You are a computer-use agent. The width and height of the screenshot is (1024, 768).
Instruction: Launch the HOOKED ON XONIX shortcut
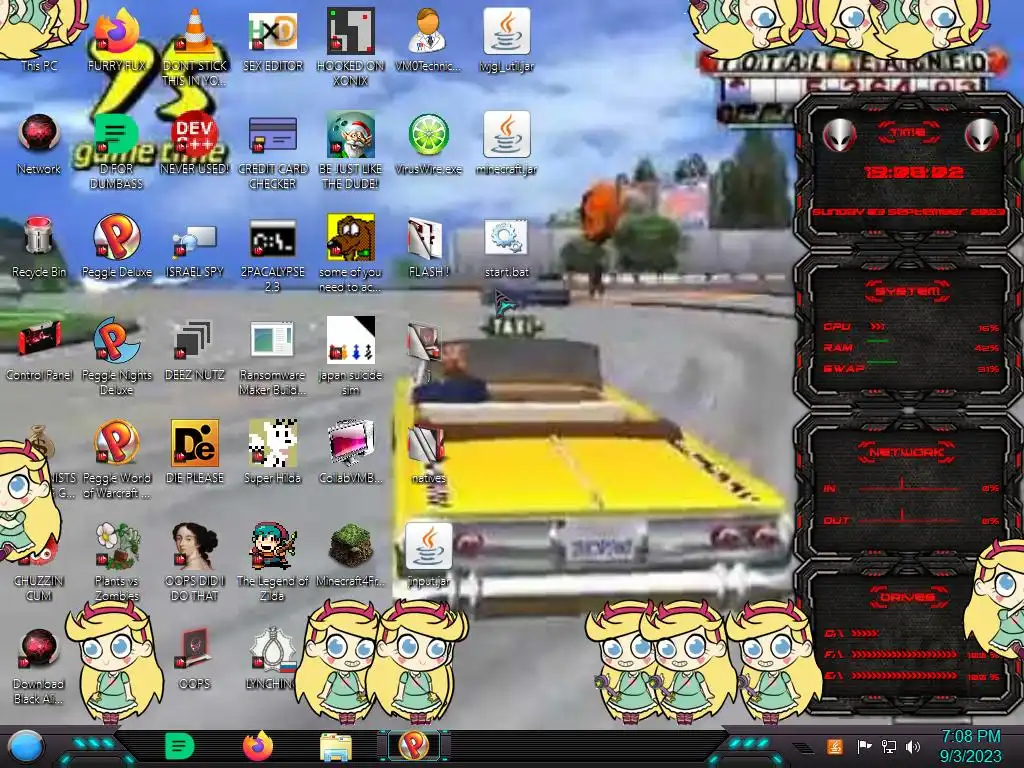pyautogui.click(x=350, y=47)
